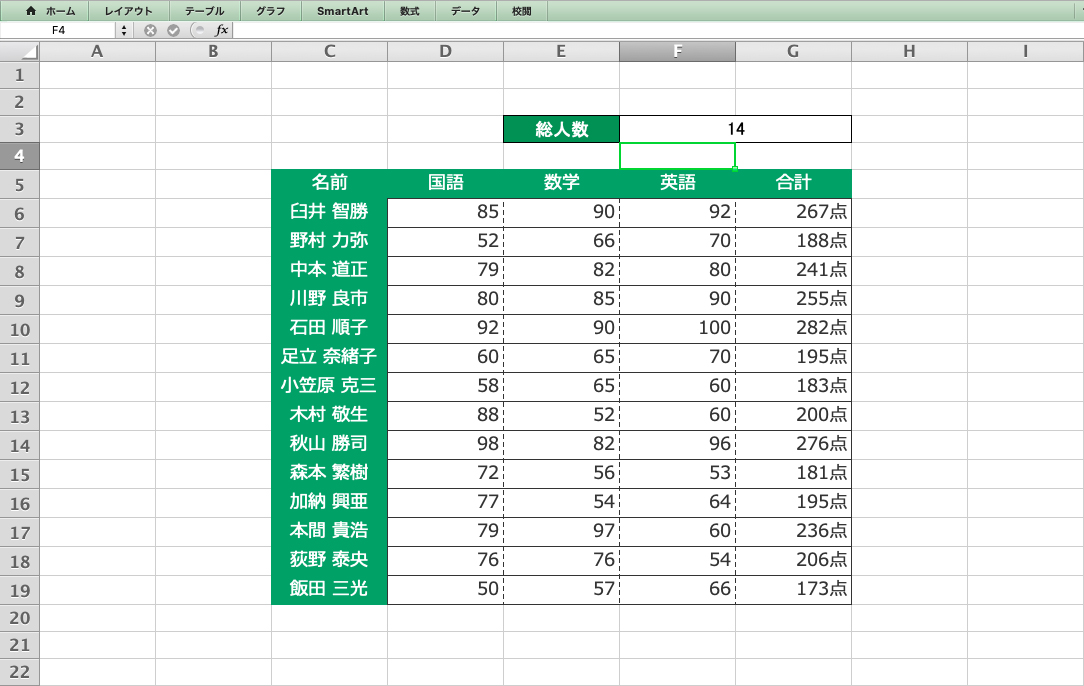The image size is (1084, 686).
Task: Select the name cell 足立 奈緒子
Action: (x=330, y=358)
